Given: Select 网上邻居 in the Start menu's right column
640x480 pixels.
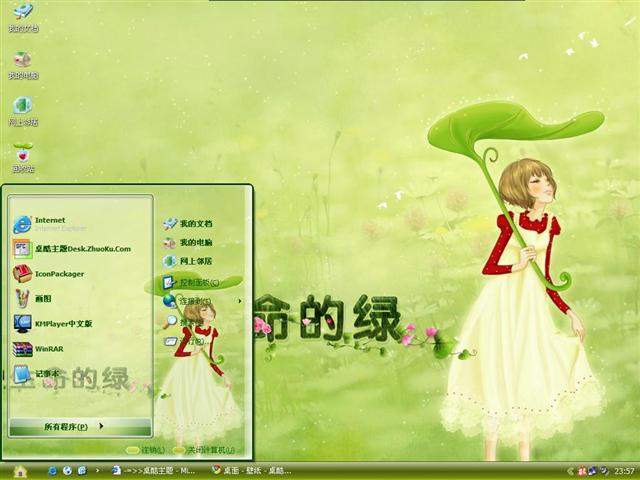Looking at the screenshot, I should coord(189,261).
